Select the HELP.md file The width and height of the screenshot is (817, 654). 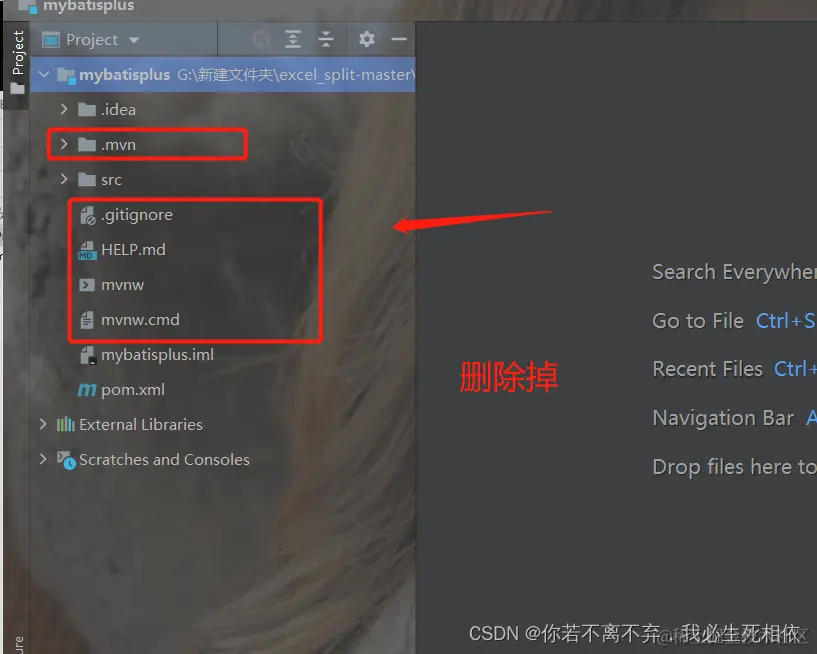[133, 250]
